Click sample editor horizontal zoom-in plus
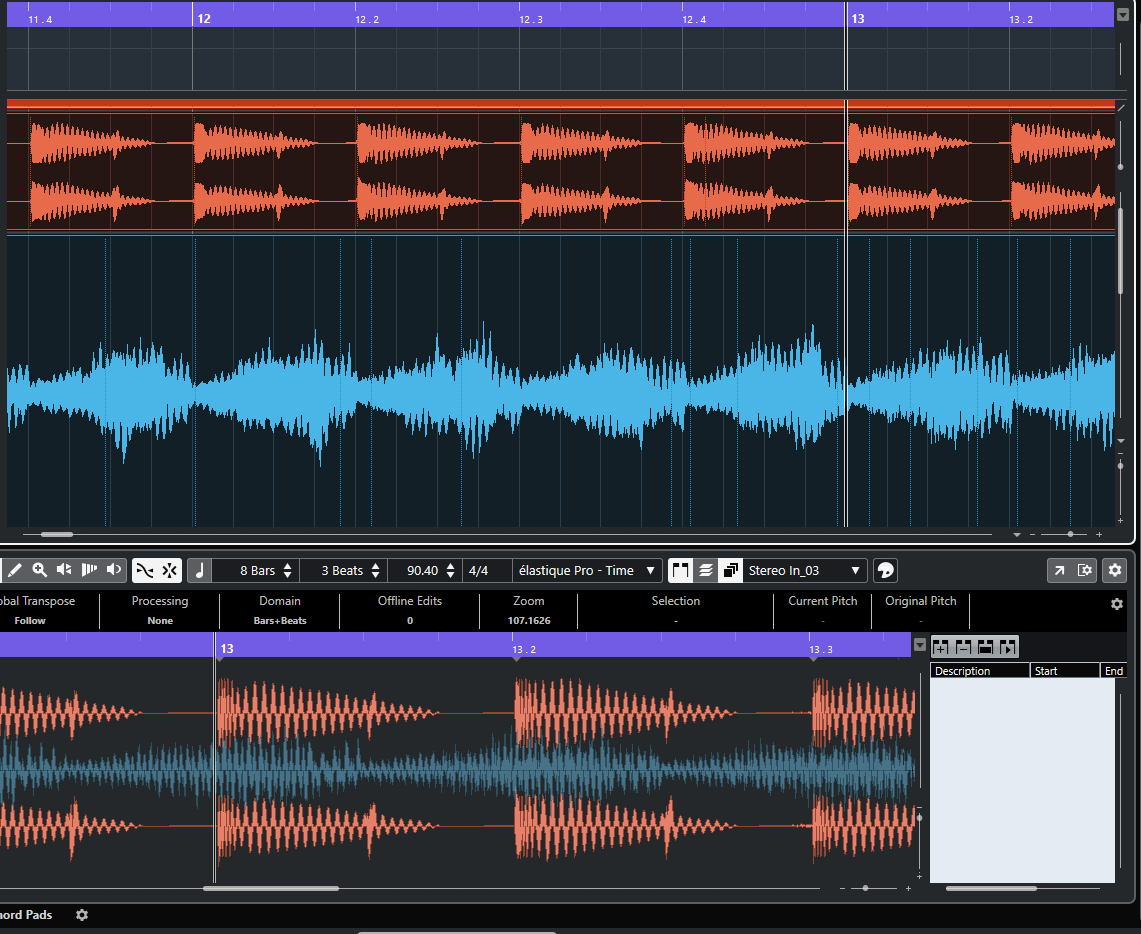The width and height of the screenshot is (1141, 934). [908, 888]
